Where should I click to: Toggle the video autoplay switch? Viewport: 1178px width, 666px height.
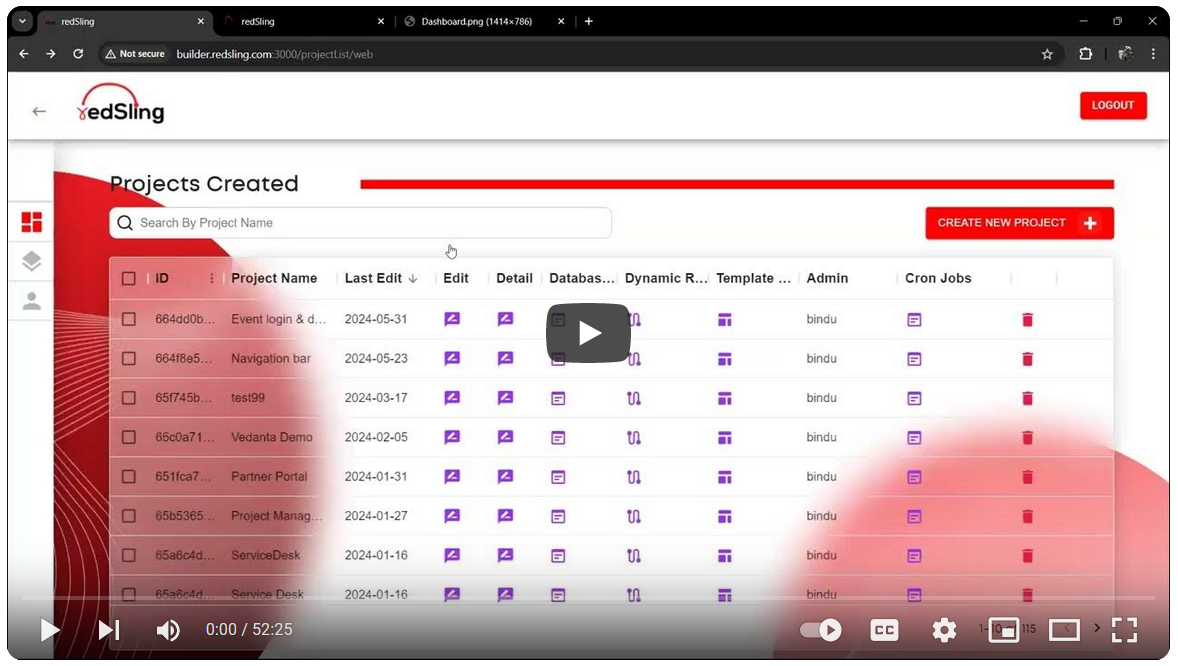click(x=820, y=630)
